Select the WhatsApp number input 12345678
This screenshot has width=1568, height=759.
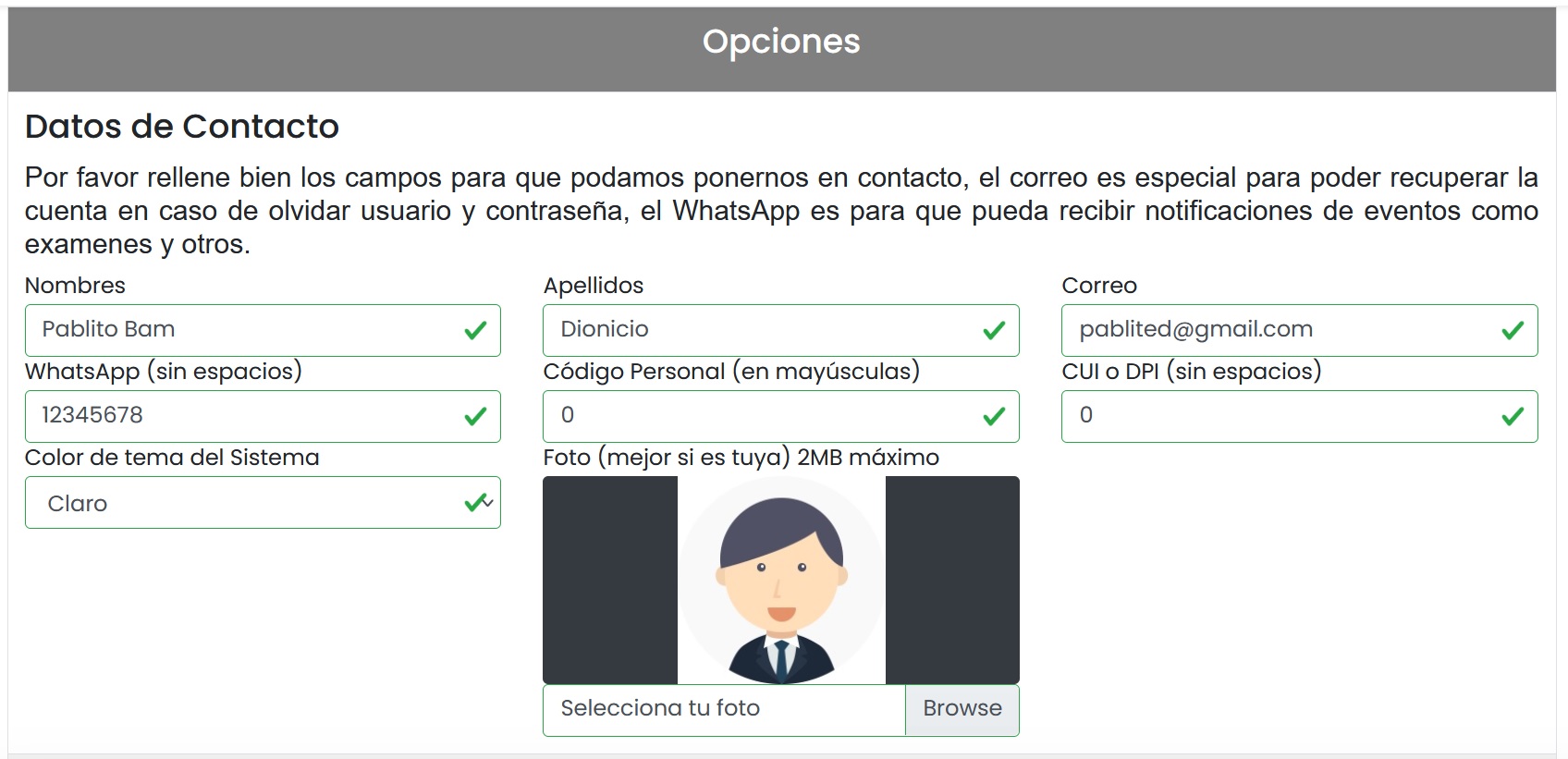click(x=263, y=416)
